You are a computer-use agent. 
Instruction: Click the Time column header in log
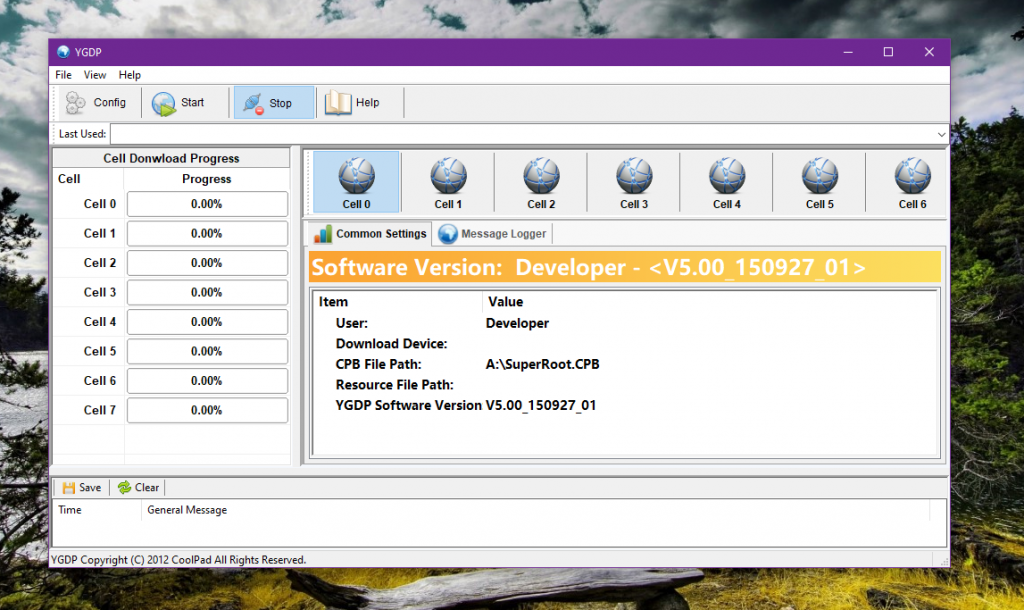(x=97, y=510)
